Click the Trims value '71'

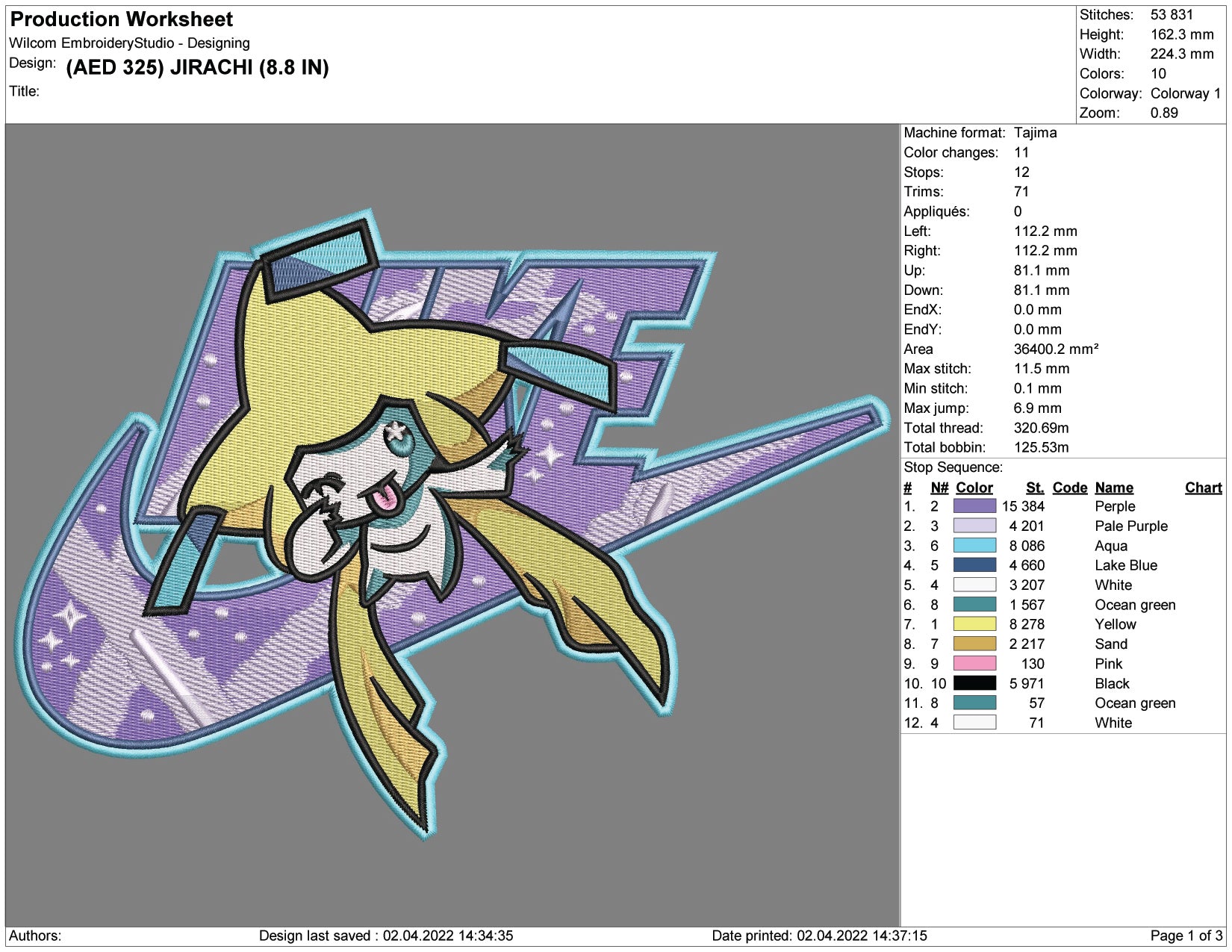pyautogui.click(x=1021, y=192)
